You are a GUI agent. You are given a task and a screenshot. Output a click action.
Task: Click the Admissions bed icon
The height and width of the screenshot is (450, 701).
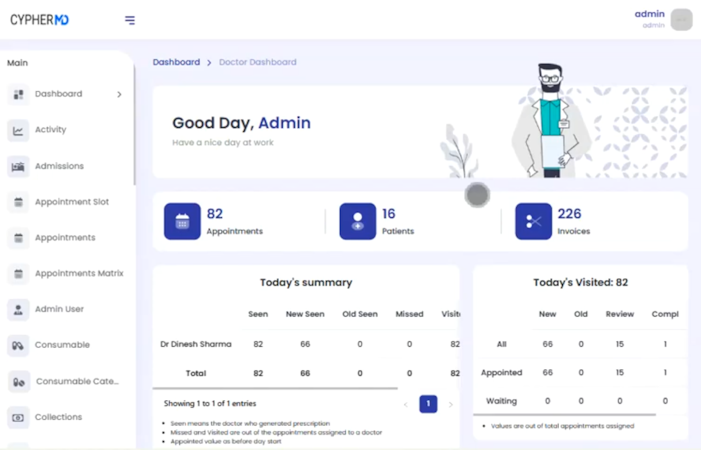tap(18, 166)
